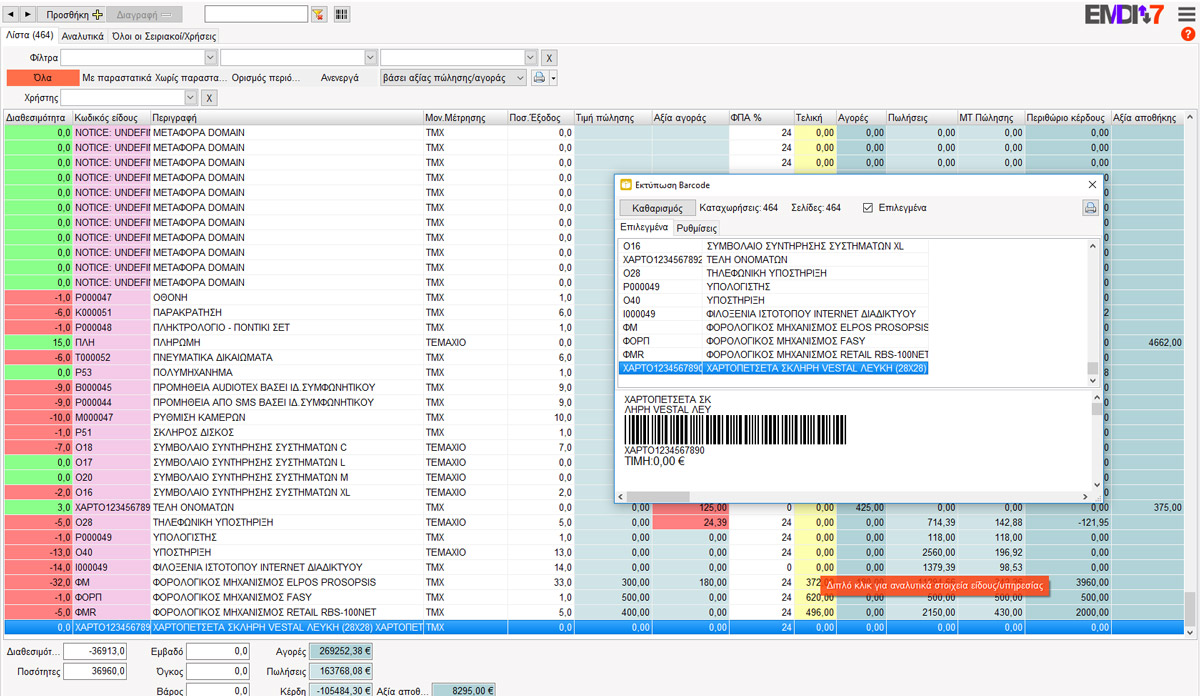Click the Αγορές total 269252,38 € field
The image size is (1200, 696).
pos(341,652)
